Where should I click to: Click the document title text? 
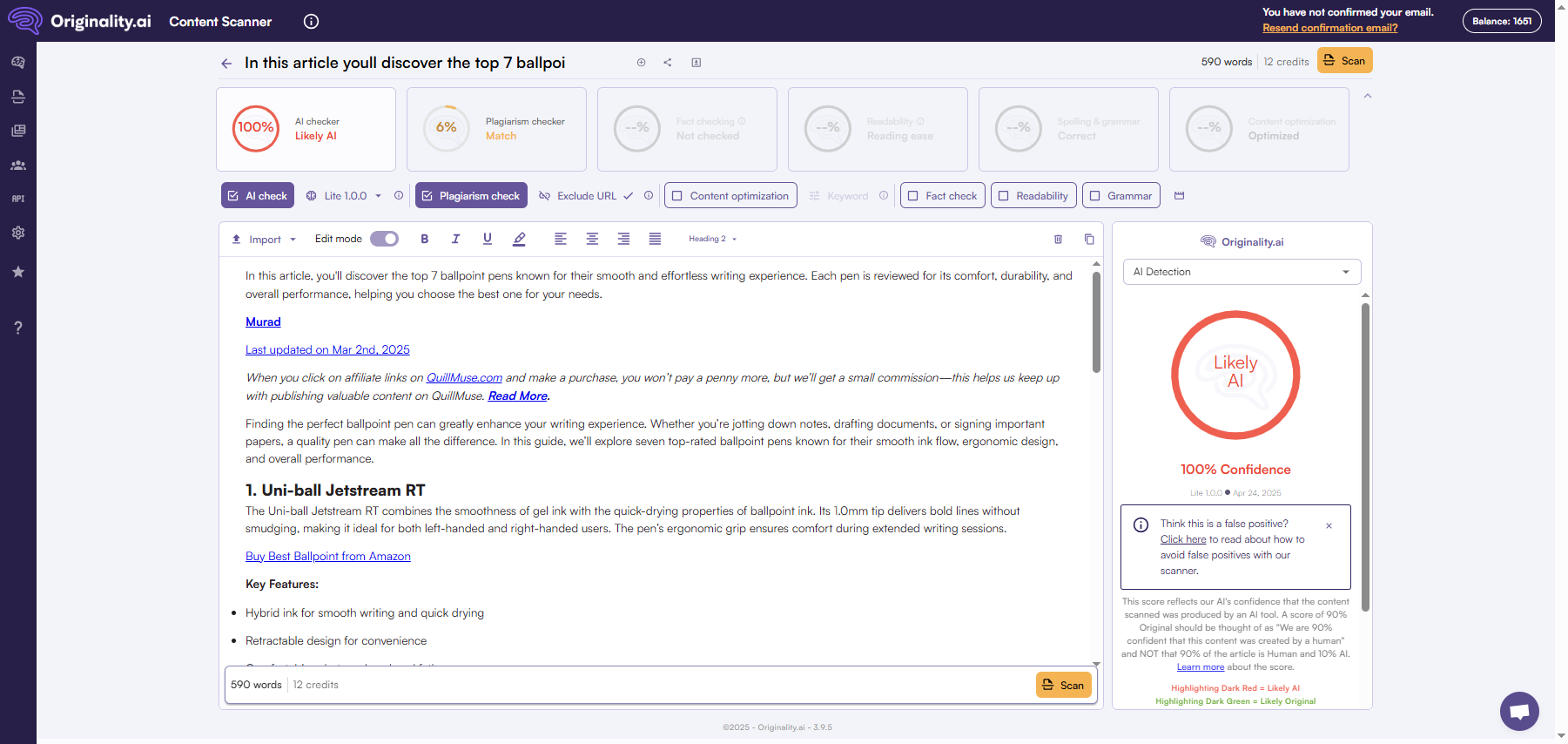pos(405,63)
